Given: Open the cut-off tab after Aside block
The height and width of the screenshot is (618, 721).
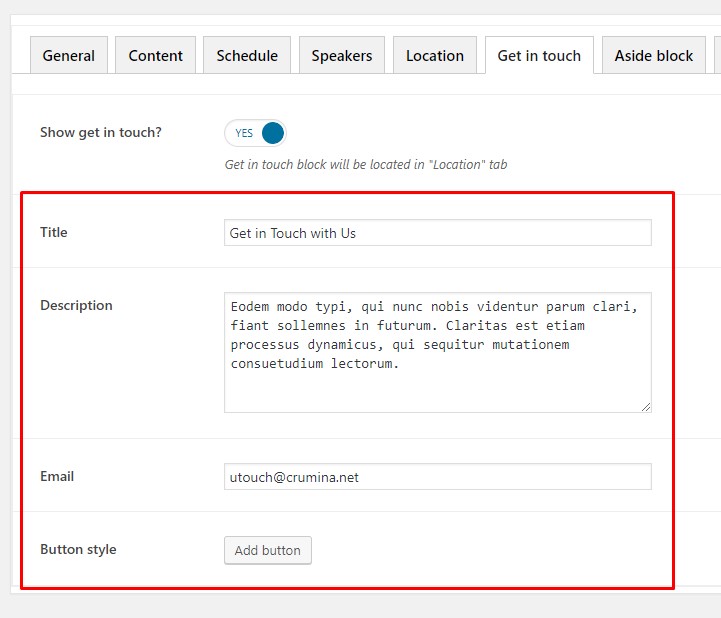Looking at the screenshot, I should point(716,56).
